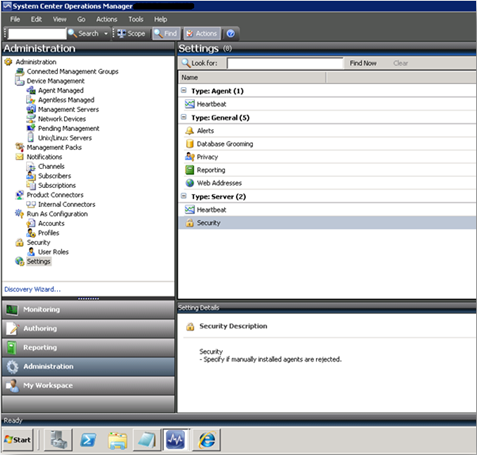This screenshot has height=455, width=477.
Task: Open the Discovery Wizard link
Action: (32, 289)
